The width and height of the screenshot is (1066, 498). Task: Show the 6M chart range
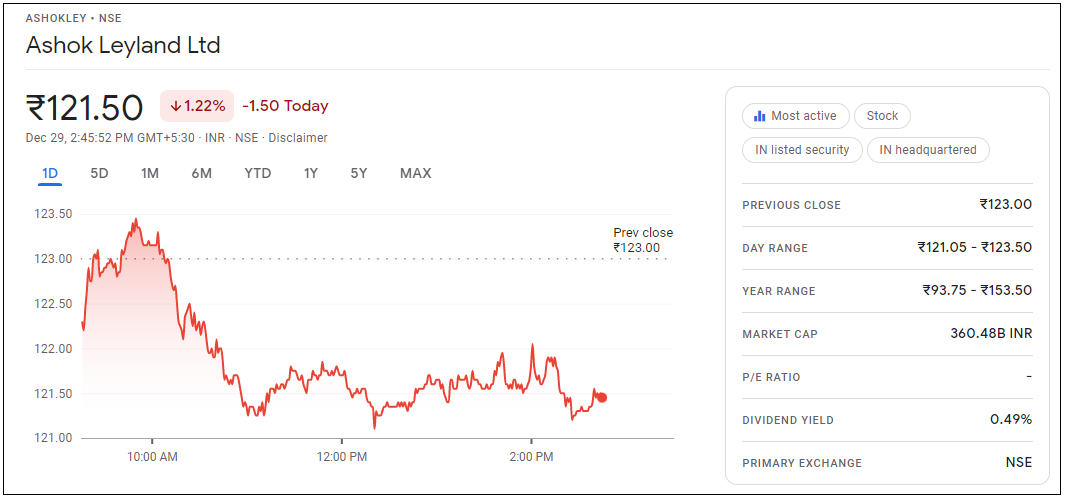tap(201, 173)
